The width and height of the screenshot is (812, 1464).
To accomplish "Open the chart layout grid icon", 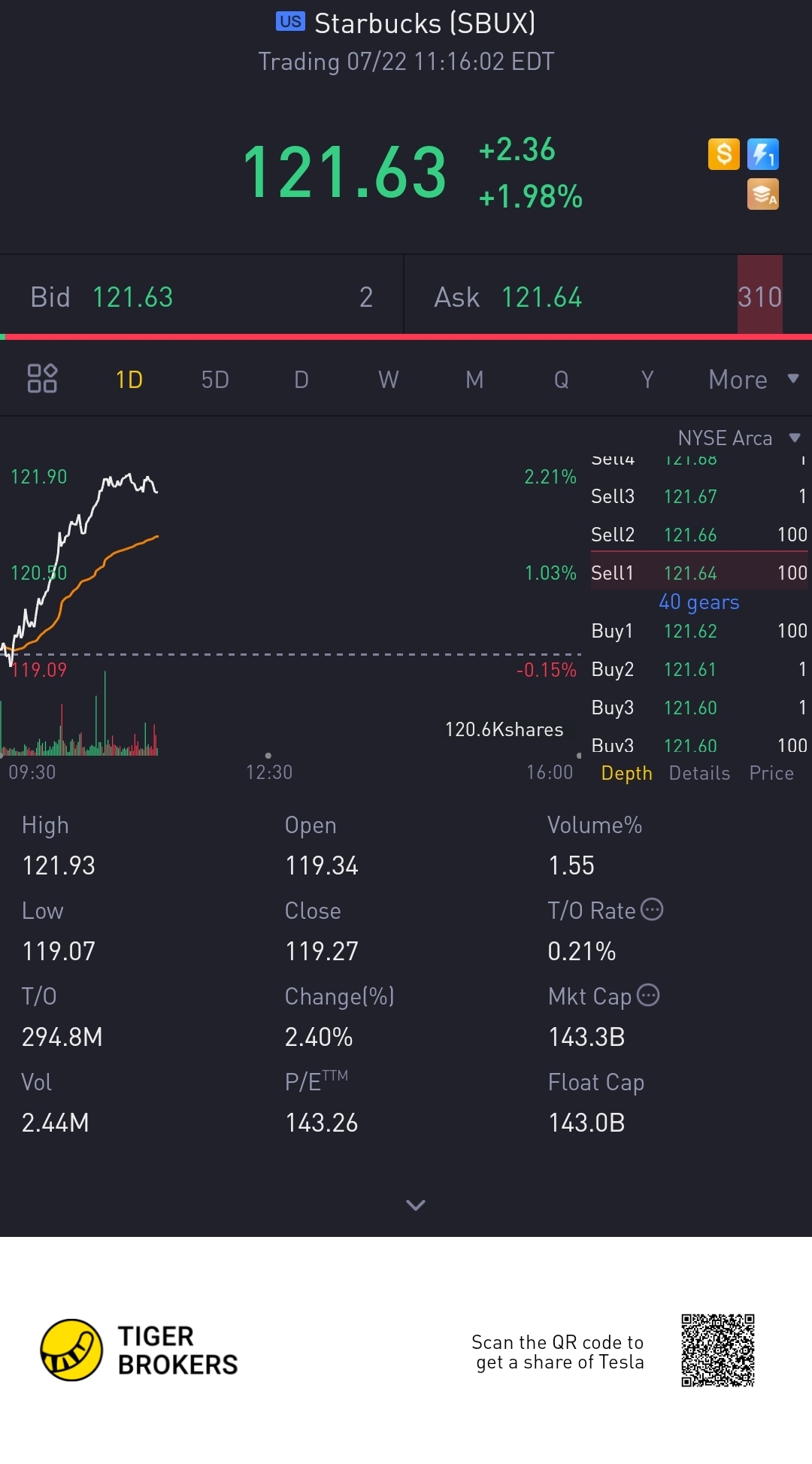I will tap(42, 378).
